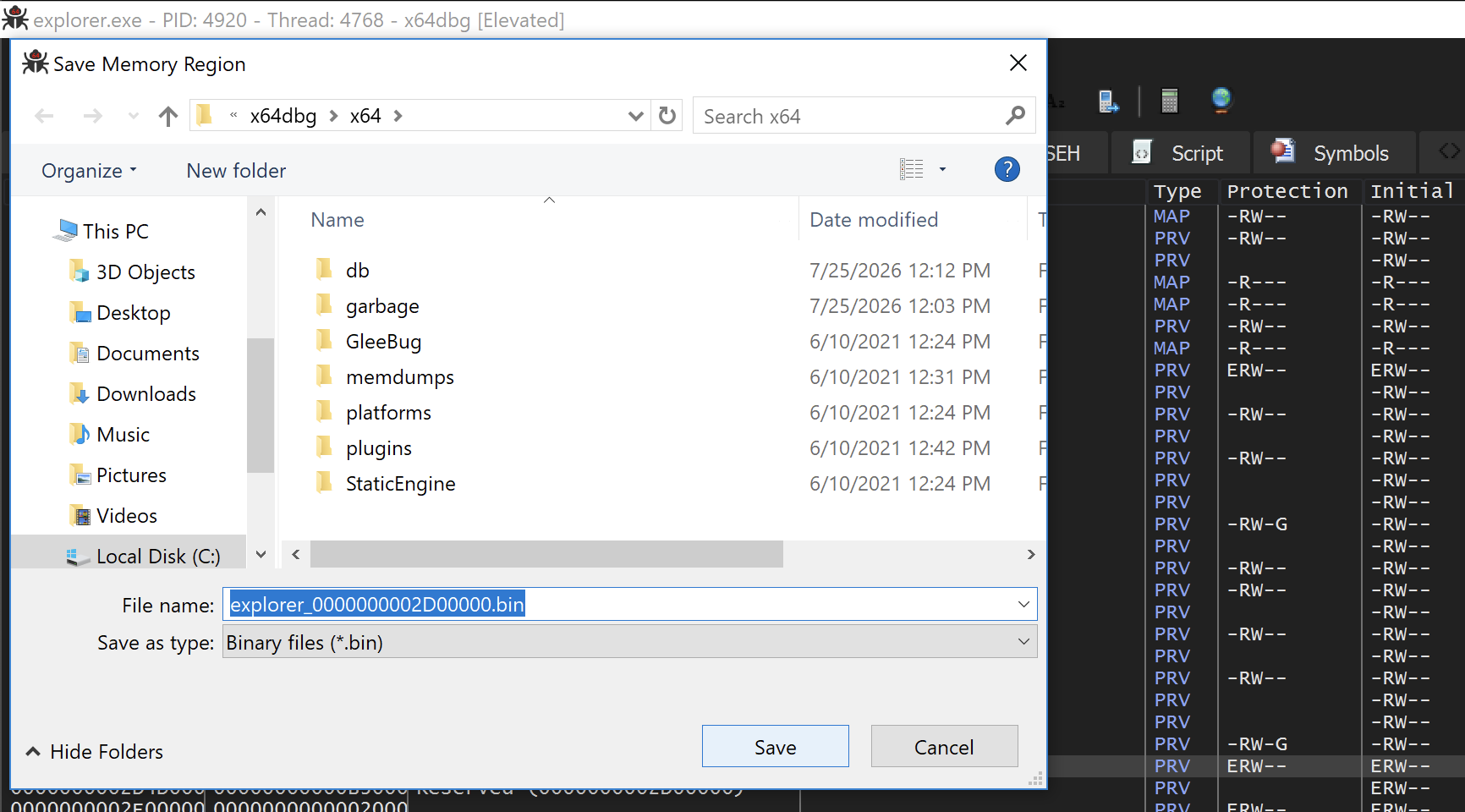The height and width of the screenshot is (812, 1465).
Task: Select the plugins folder
Action: [378, 448]
